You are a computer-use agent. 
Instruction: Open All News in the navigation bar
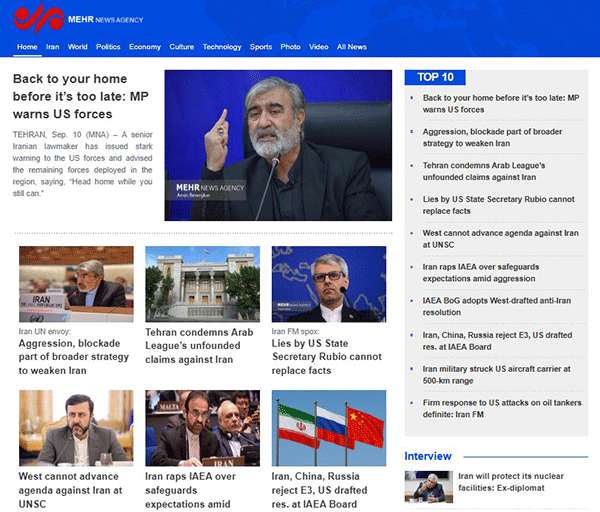pos(352,47)
